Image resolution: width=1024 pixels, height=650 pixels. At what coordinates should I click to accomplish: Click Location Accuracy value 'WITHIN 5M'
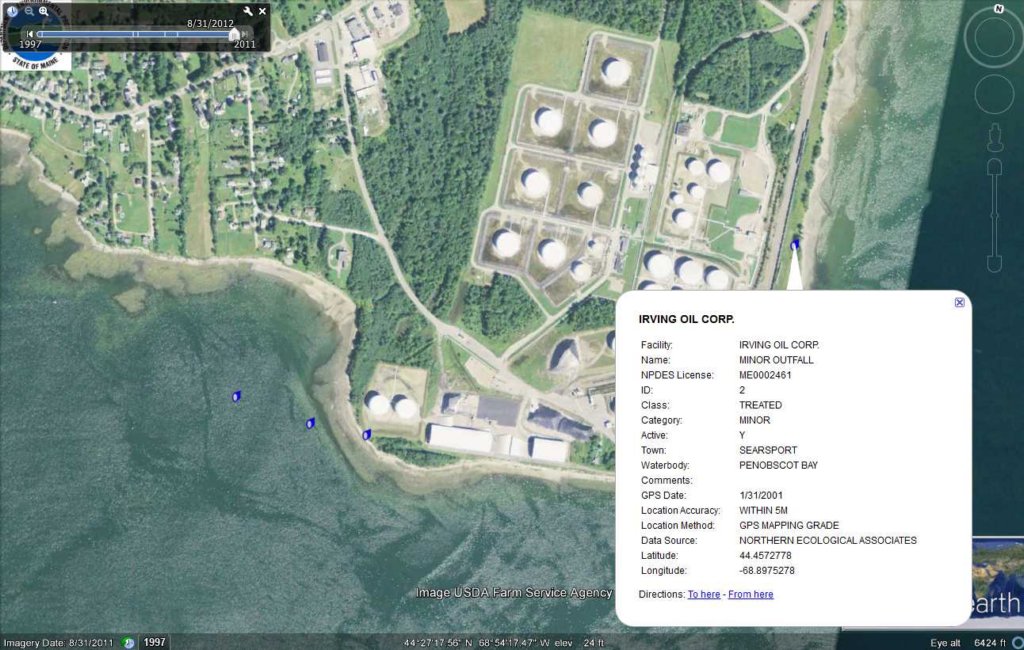[x=763, y=510]
